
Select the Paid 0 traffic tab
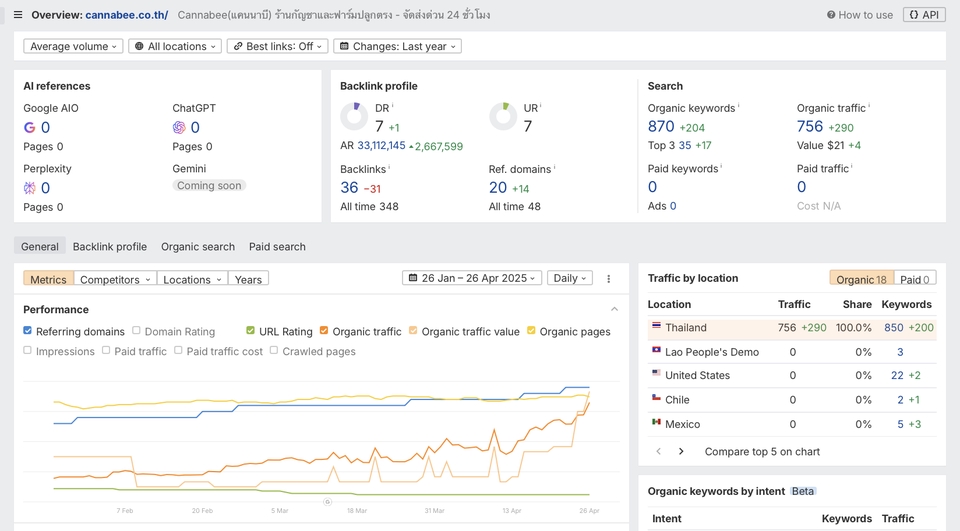[915, 279]
